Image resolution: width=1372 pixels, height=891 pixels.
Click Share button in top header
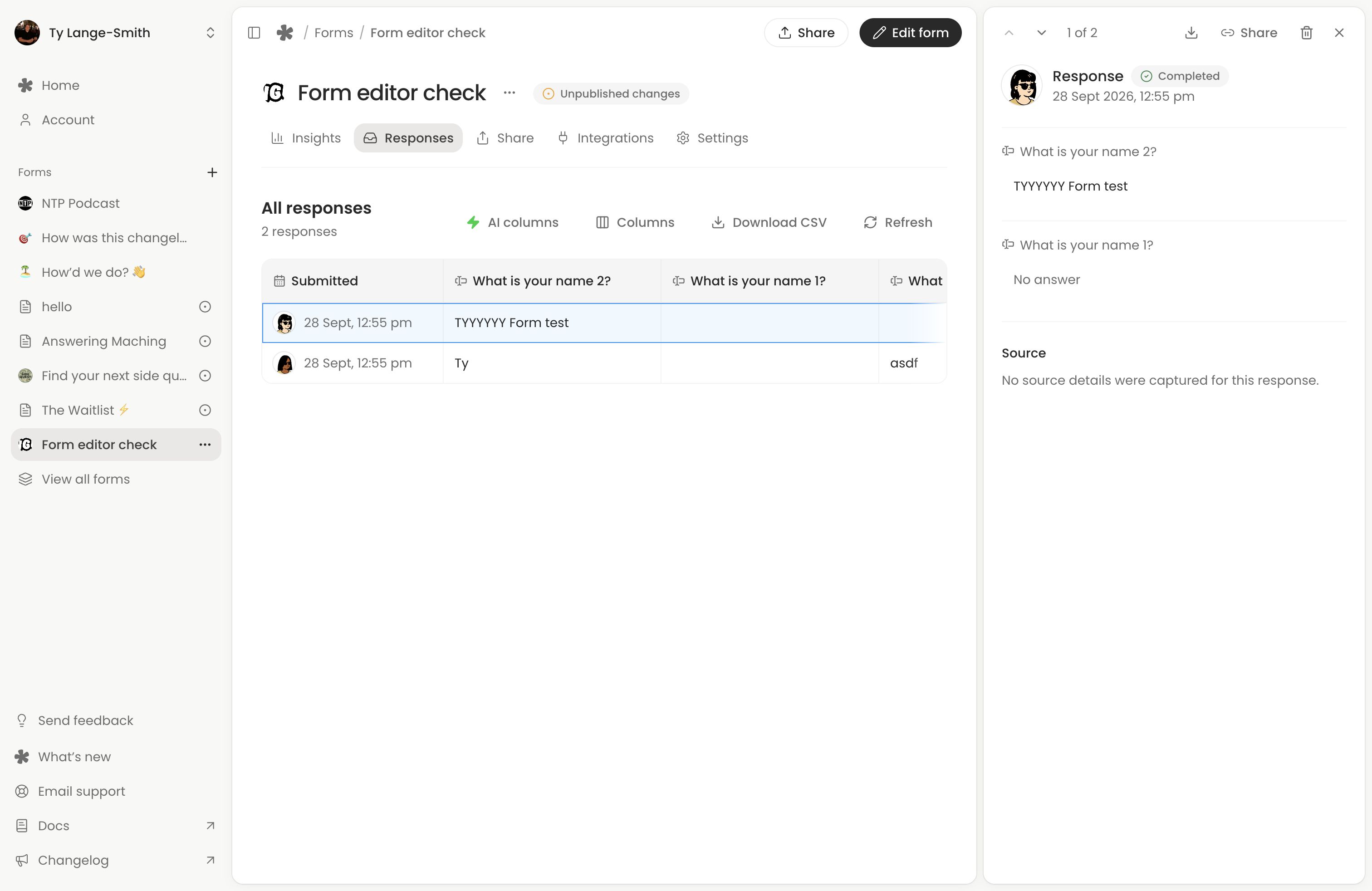806,33
